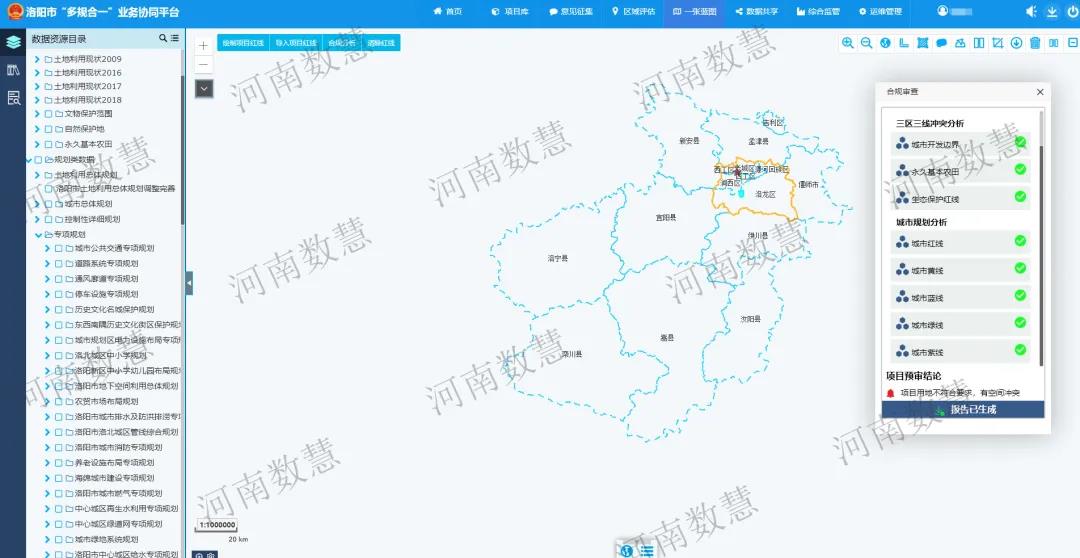Check the 道路系统专项规划 checkbox
This screenshot has width=1080, height=558.
point(59,264)
